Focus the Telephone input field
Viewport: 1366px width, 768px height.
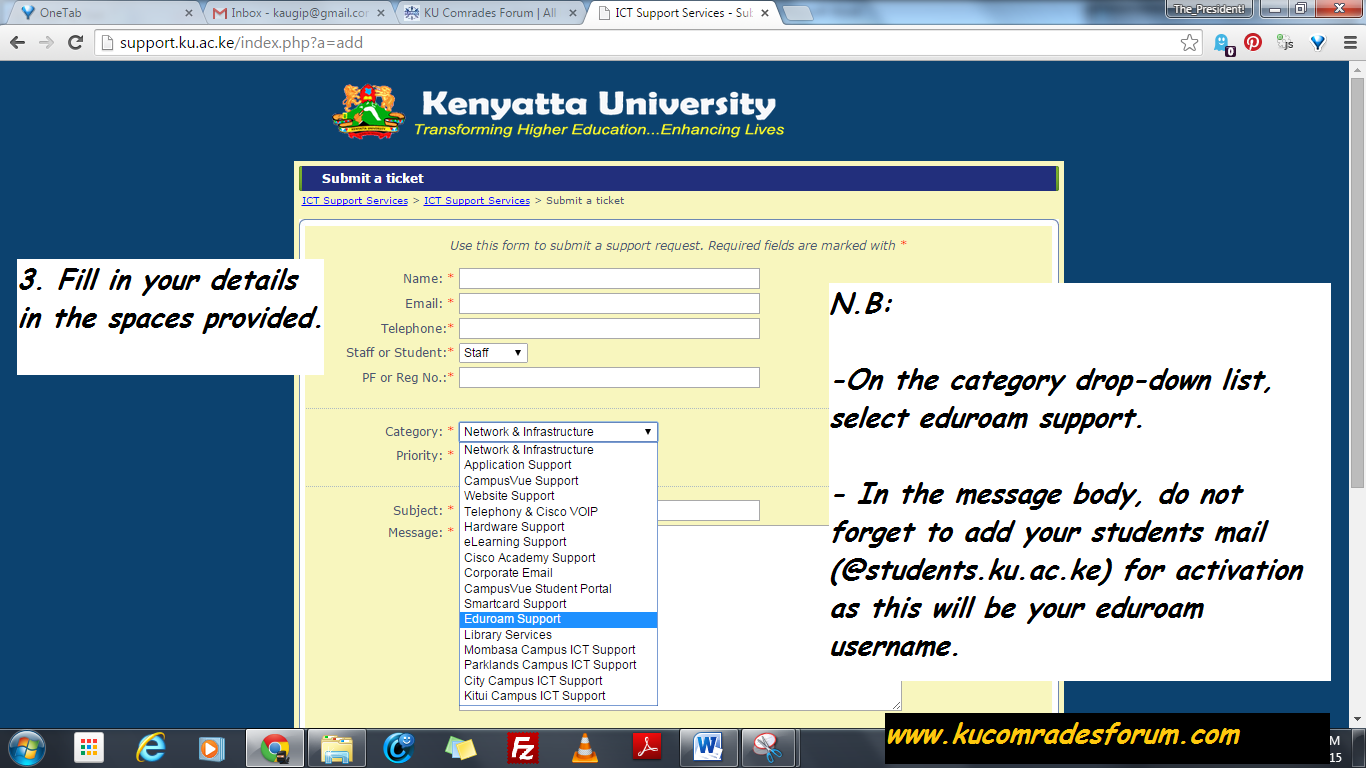pos(609,329)
